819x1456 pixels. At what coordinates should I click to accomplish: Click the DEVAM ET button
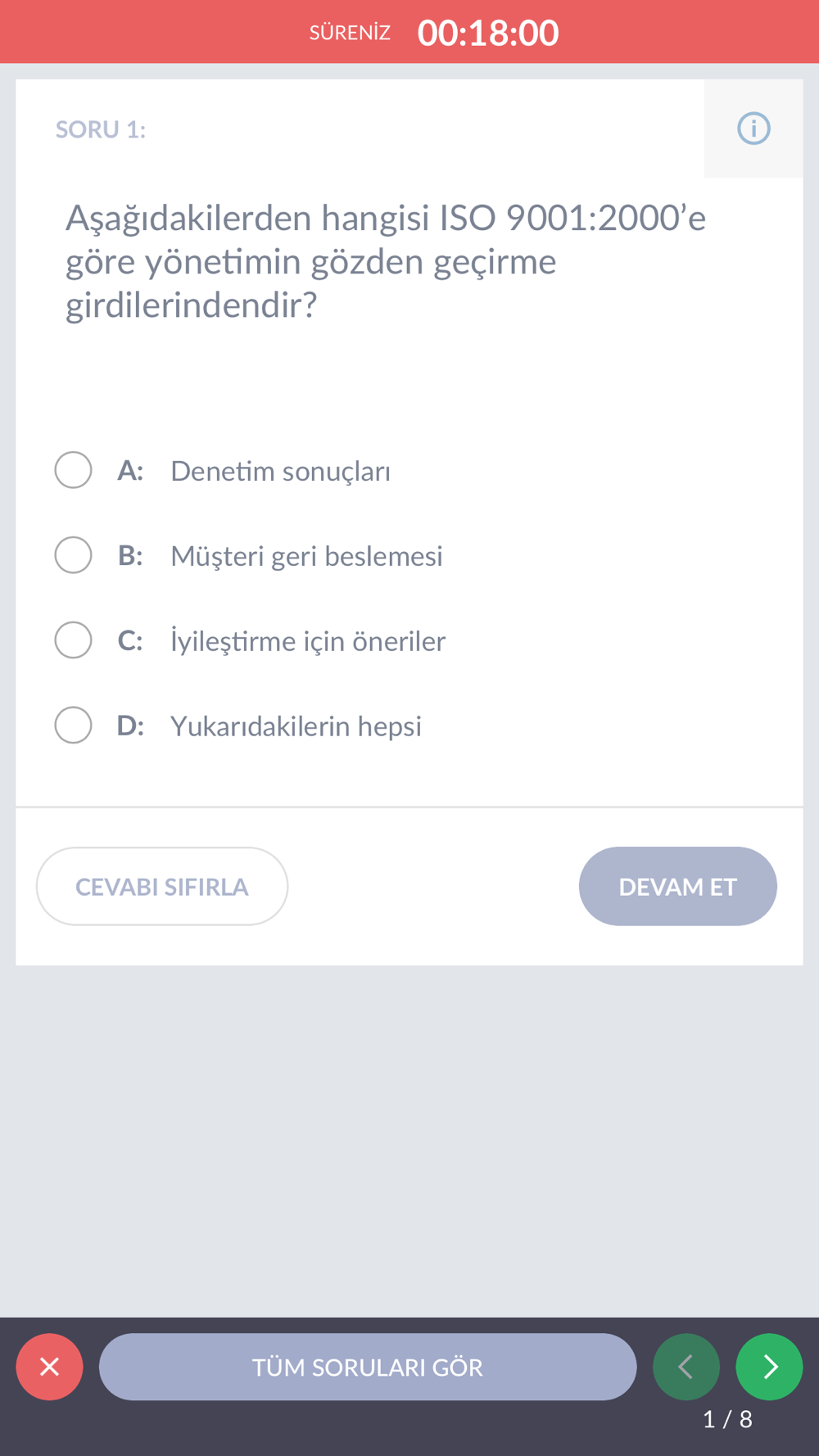pyautogui.click(x=677, y=886)
